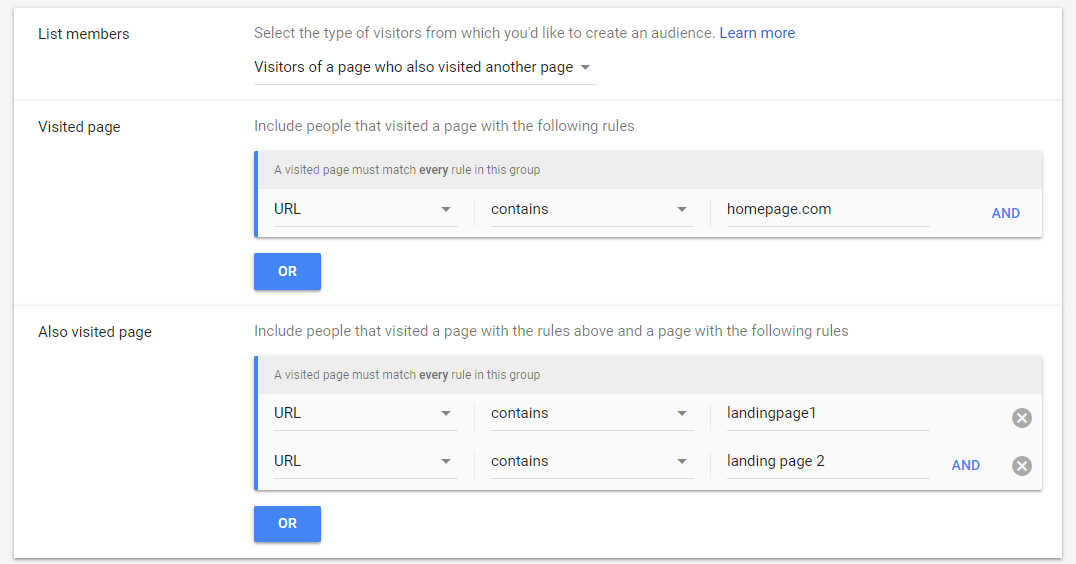Screen dimensions: 1076x564
Task: Delete the landing page 2 rule
Action: coord(1021,466)
